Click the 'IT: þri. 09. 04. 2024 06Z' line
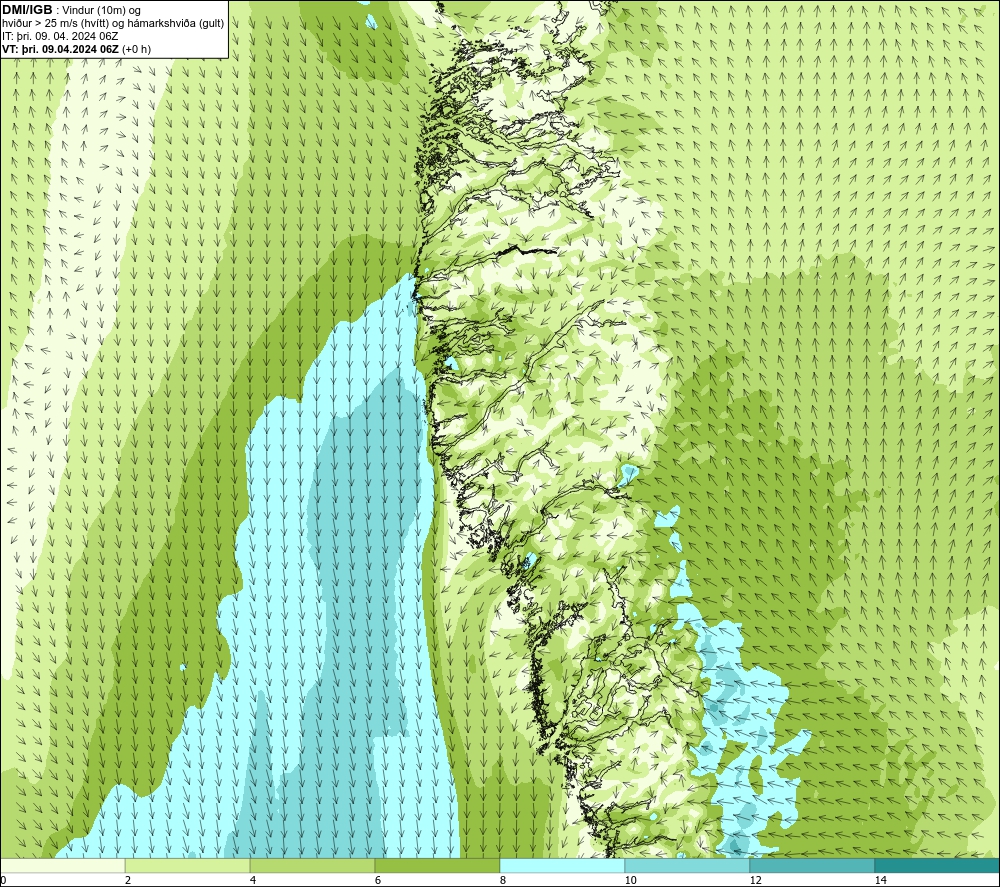Screen dimensions: 1000x887 60,36
